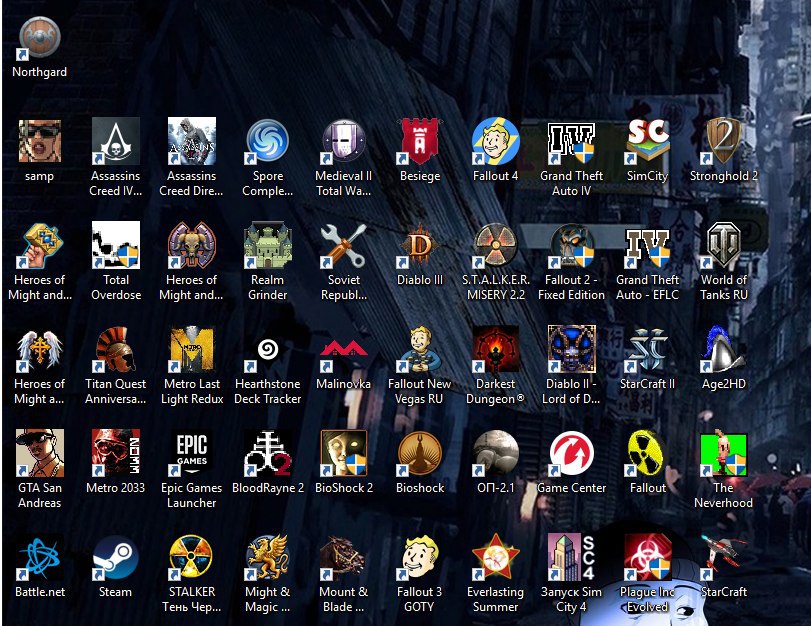The image size is (811, 626).
Task: Select the StarCraft II icon
Action: (648, 349)
